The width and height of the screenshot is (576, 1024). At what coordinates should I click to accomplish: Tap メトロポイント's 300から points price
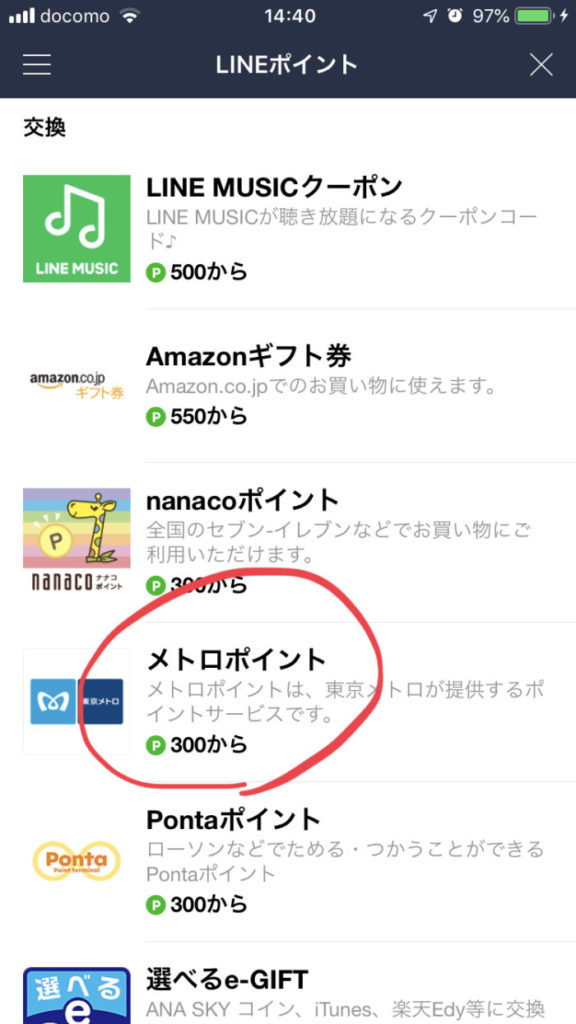click(x=208, y=744)
